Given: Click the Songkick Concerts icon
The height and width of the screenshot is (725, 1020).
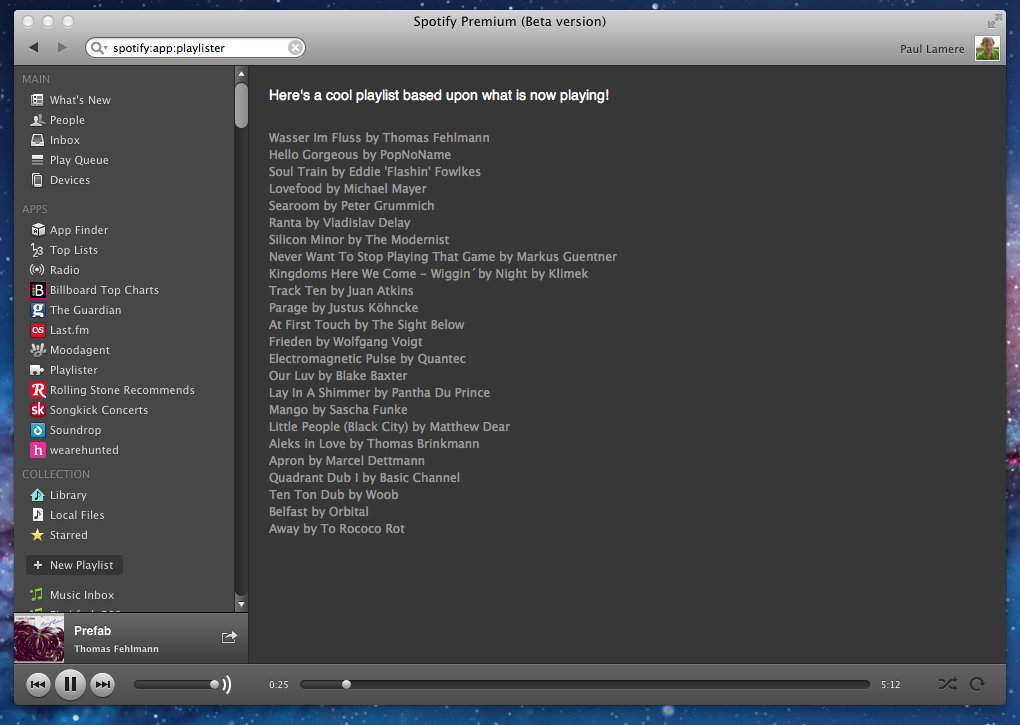Looking at the screenshot, I should pyautogui.click(x=38, y=410).
